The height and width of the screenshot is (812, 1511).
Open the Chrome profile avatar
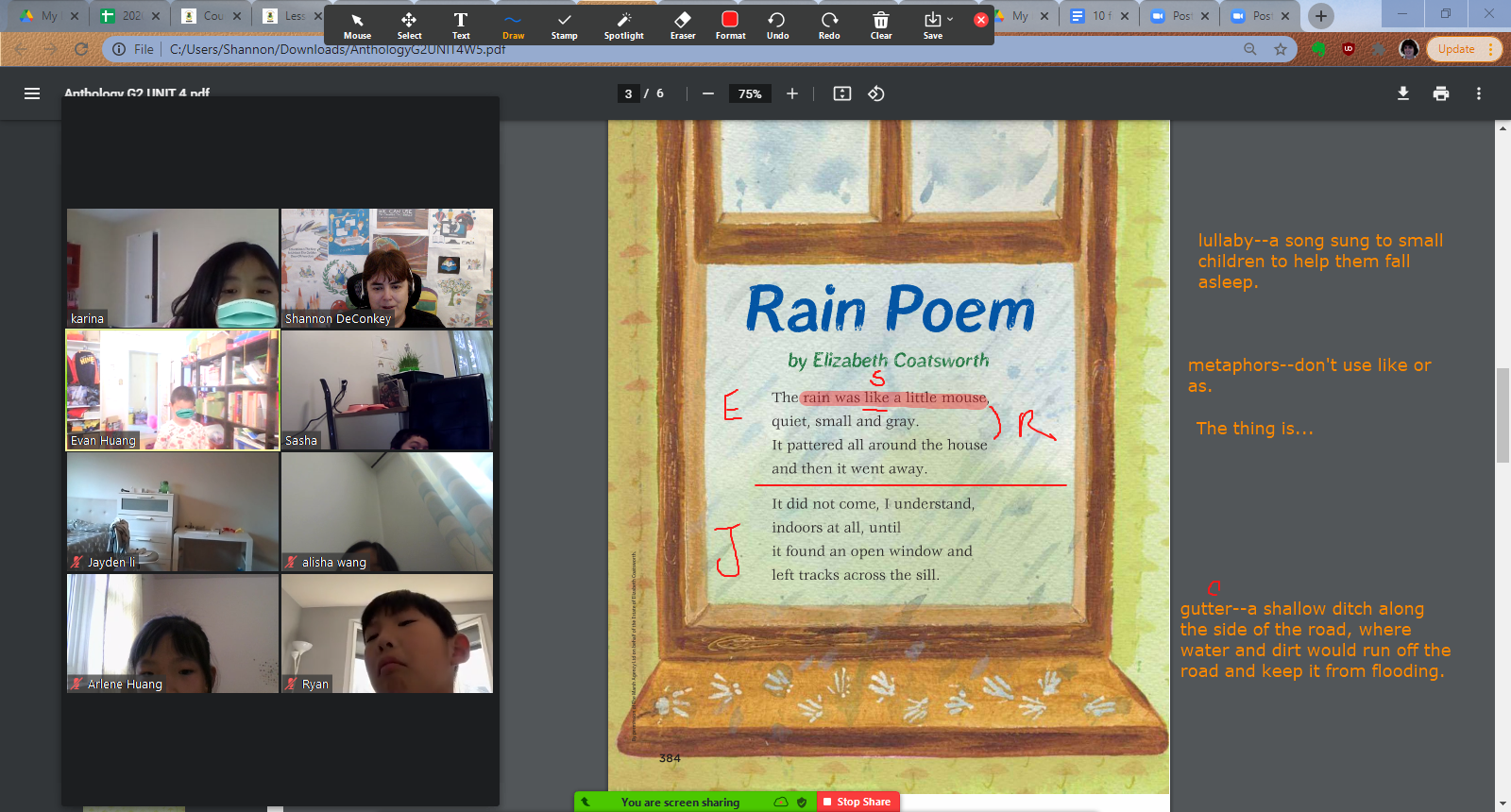pos(1409,49)
